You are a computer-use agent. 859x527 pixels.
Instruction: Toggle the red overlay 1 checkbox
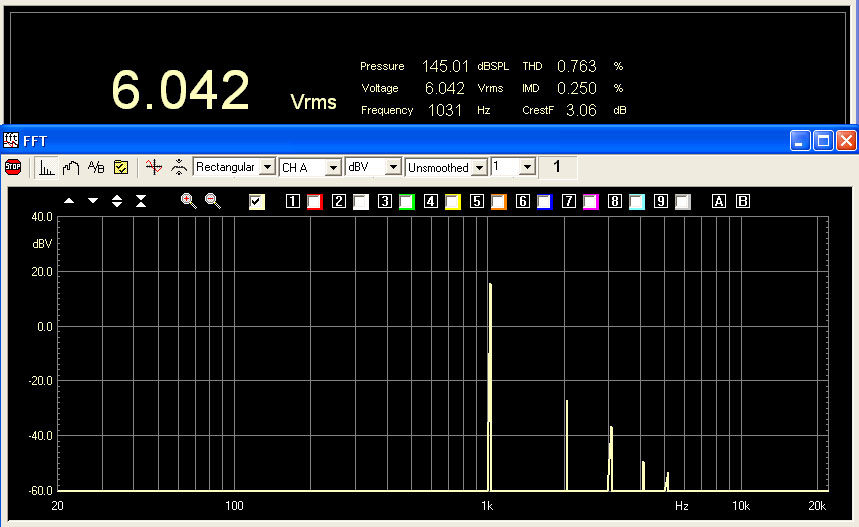314,202
